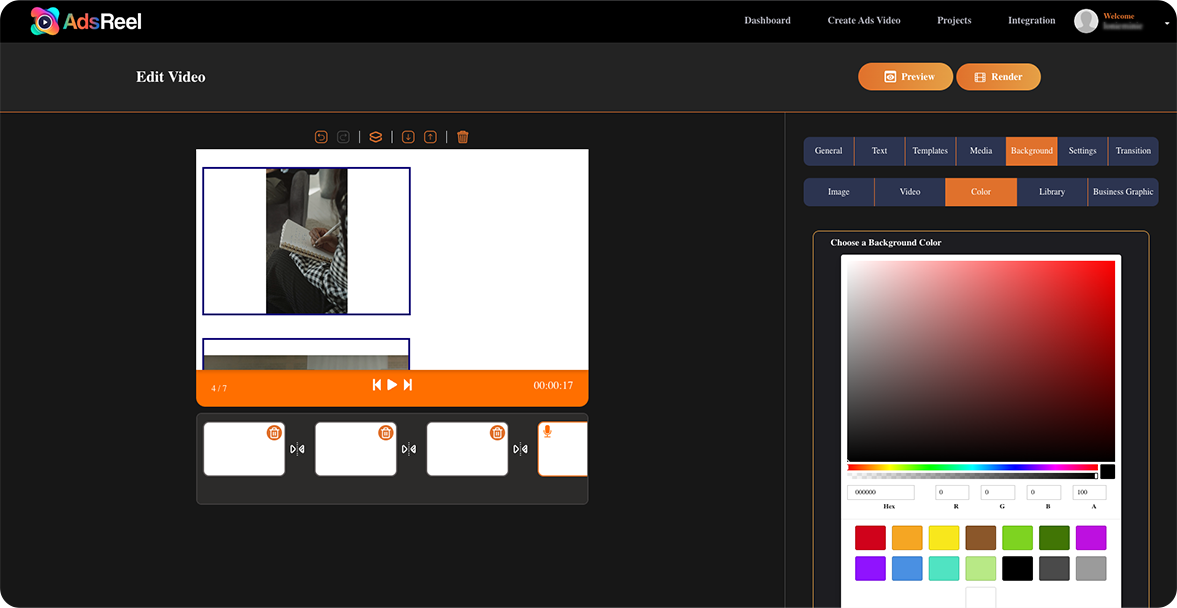Delete the first slide using its trash icon
The width and height of the screenshot is (1177, 608).
tap(274, 432)
